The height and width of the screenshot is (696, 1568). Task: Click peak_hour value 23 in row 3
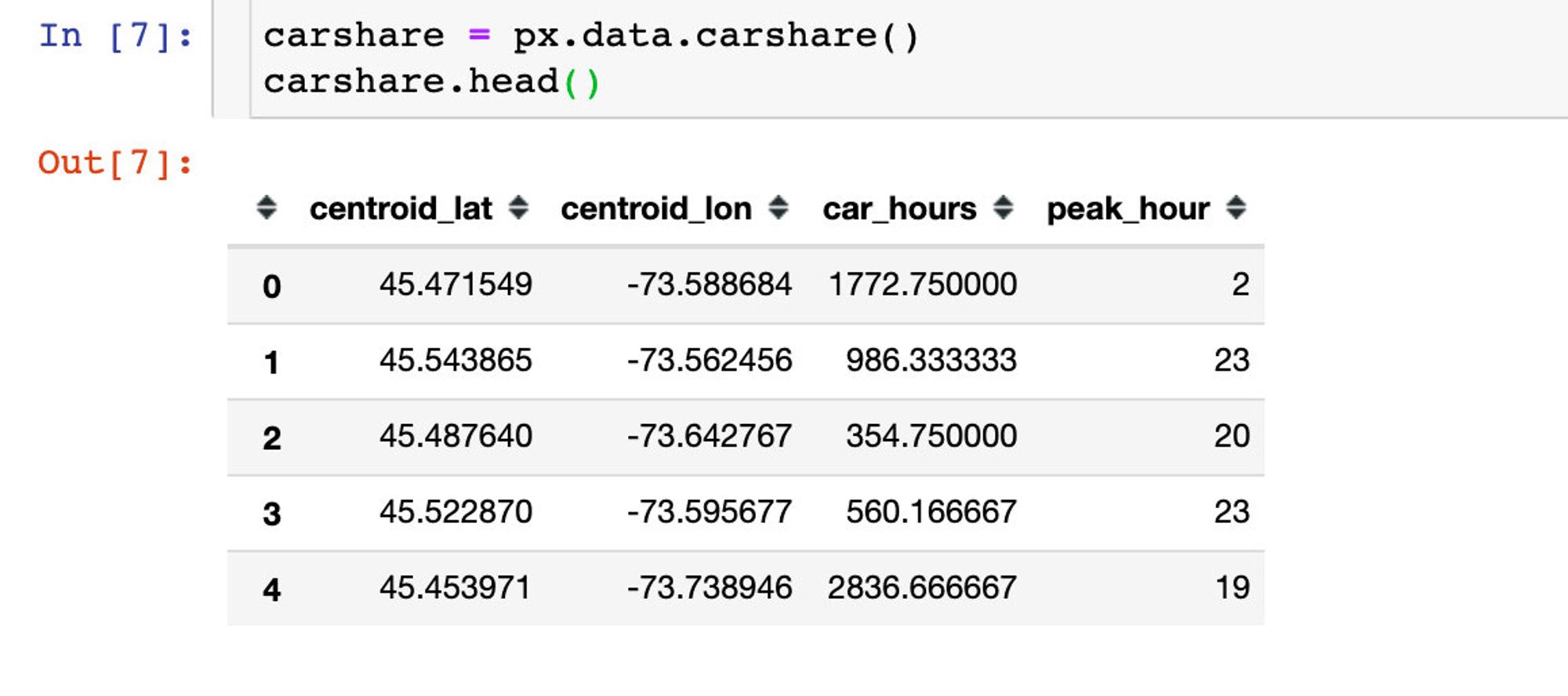tap(1232, 512)
